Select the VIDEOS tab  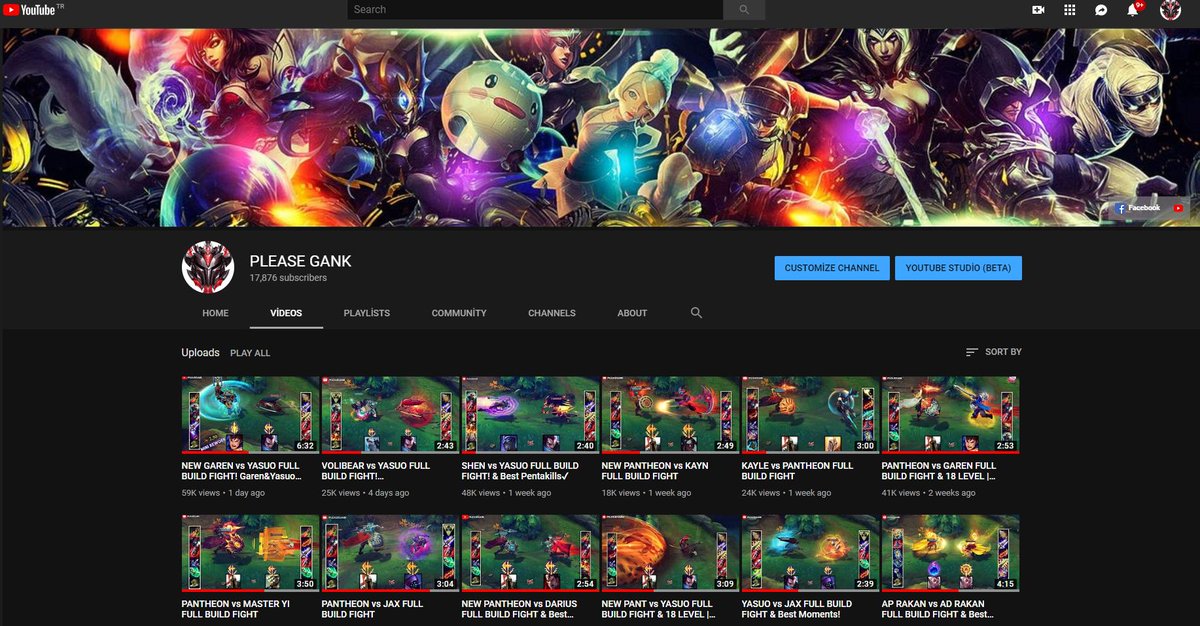pos(286,313)
